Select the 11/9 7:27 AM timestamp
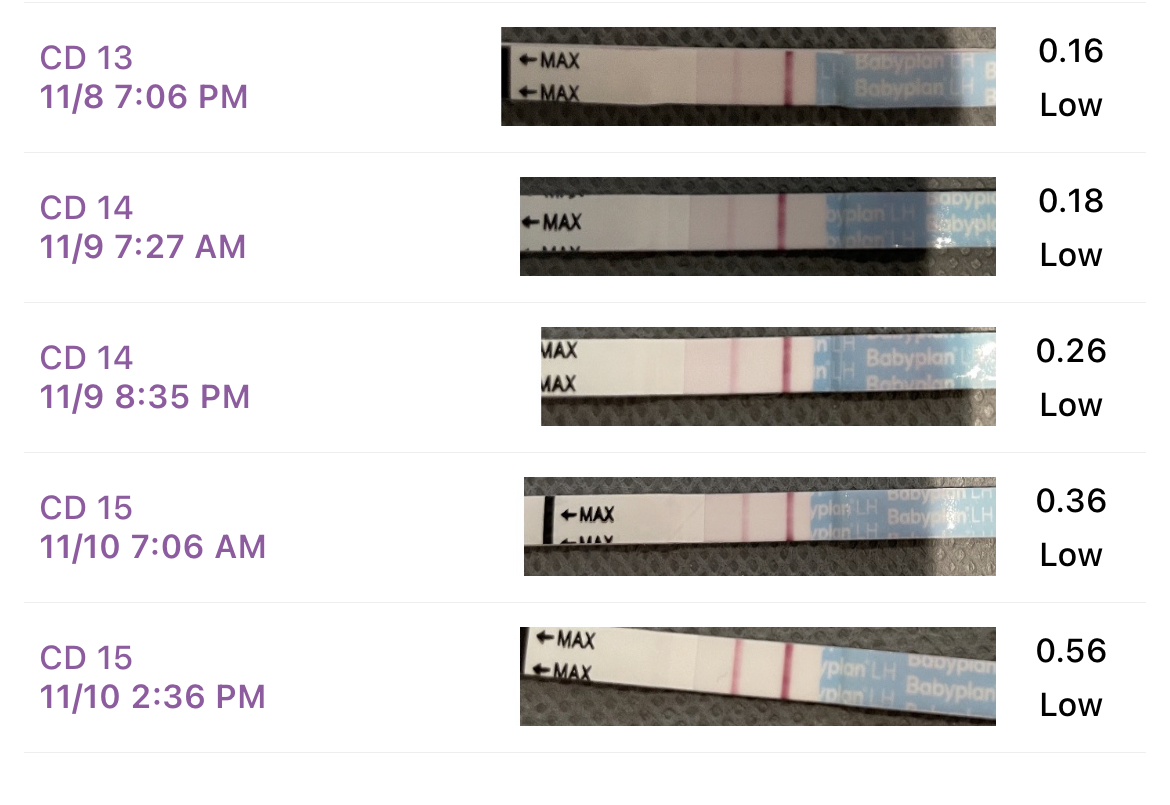 143,247
